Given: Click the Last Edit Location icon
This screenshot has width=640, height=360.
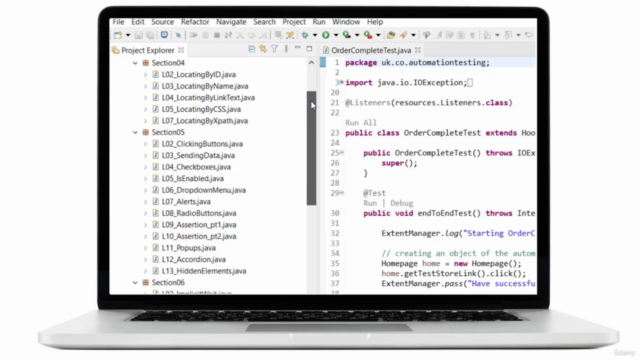Looking at the screenshot, I should point(529,35).
